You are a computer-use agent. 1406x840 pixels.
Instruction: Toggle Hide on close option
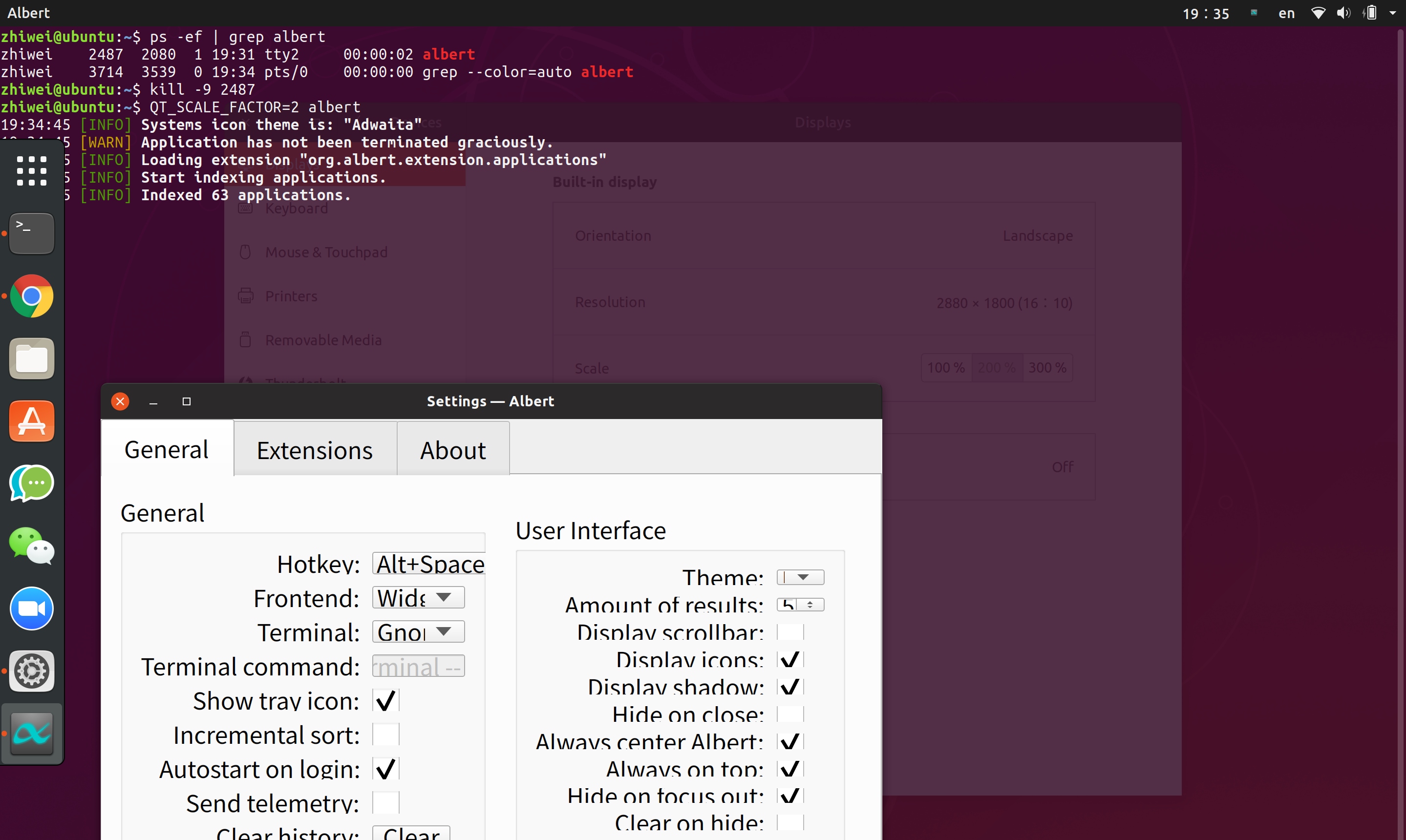791,714
